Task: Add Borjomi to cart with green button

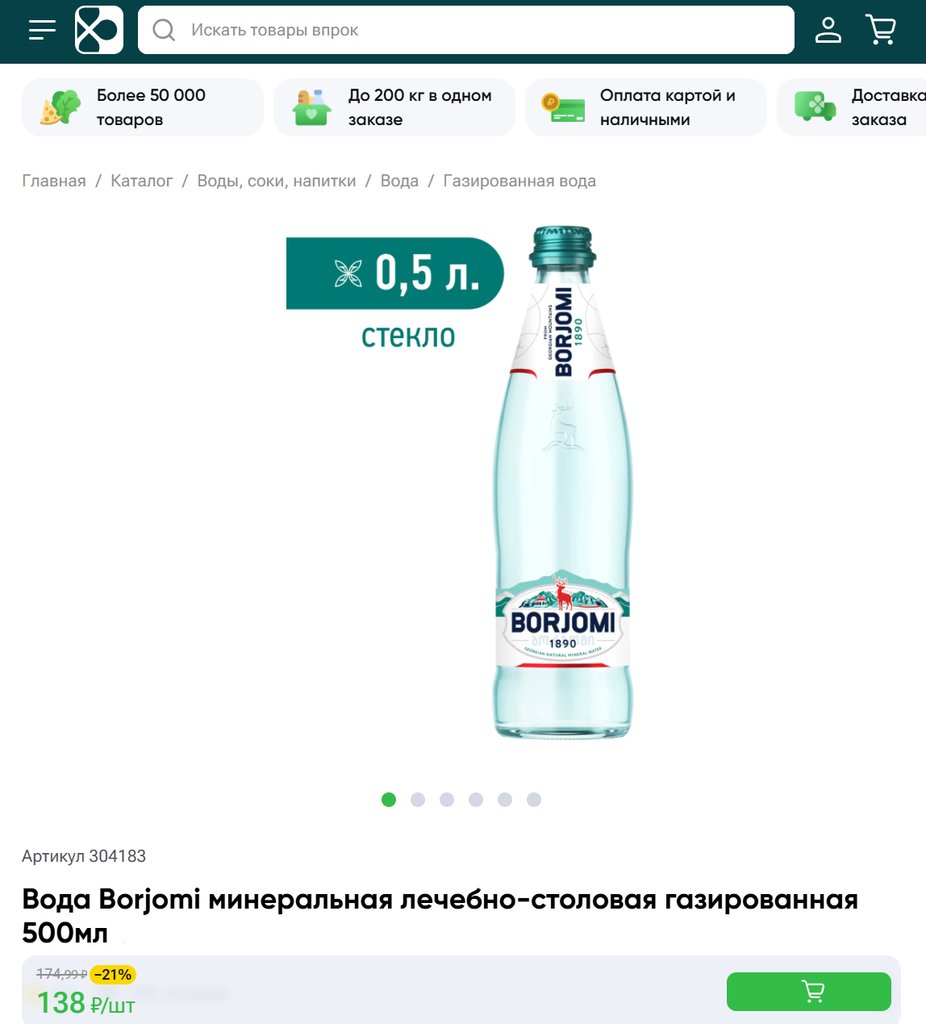Action: point(808,991)
